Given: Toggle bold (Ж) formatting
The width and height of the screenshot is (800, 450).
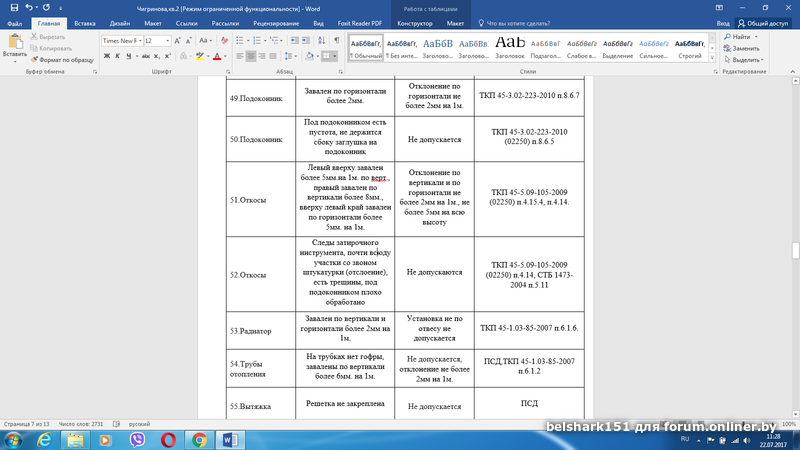Looking at the screenshot, I should click(x=107, y=56).
